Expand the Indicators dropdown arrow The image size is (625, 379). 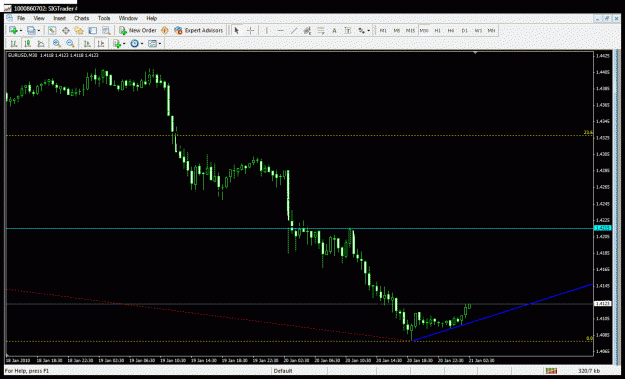124,44
